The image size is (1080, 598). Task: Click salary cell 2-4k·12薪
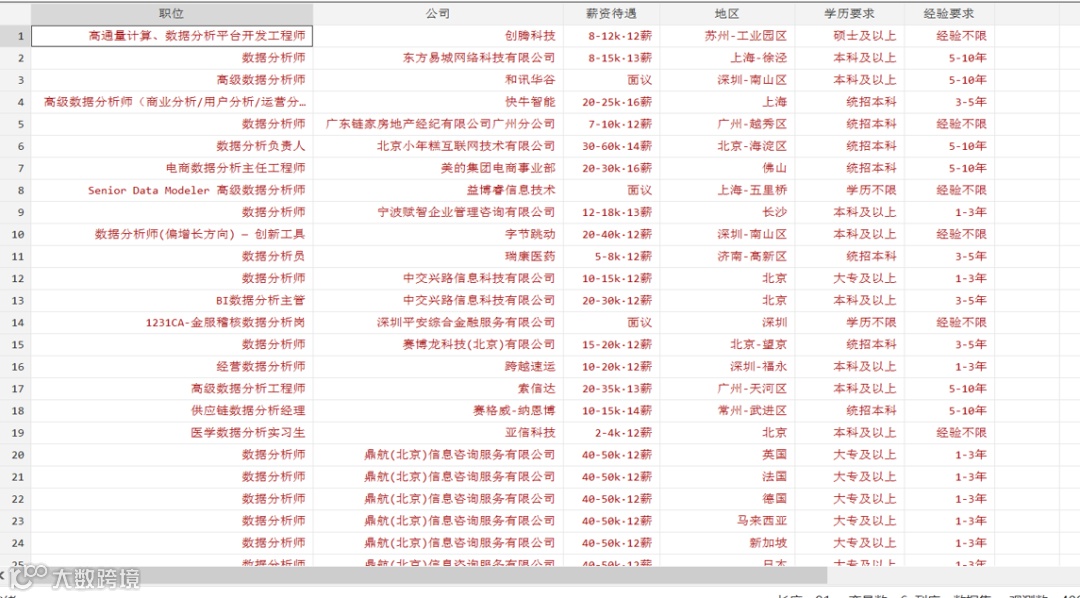click(x=612, y=433)
